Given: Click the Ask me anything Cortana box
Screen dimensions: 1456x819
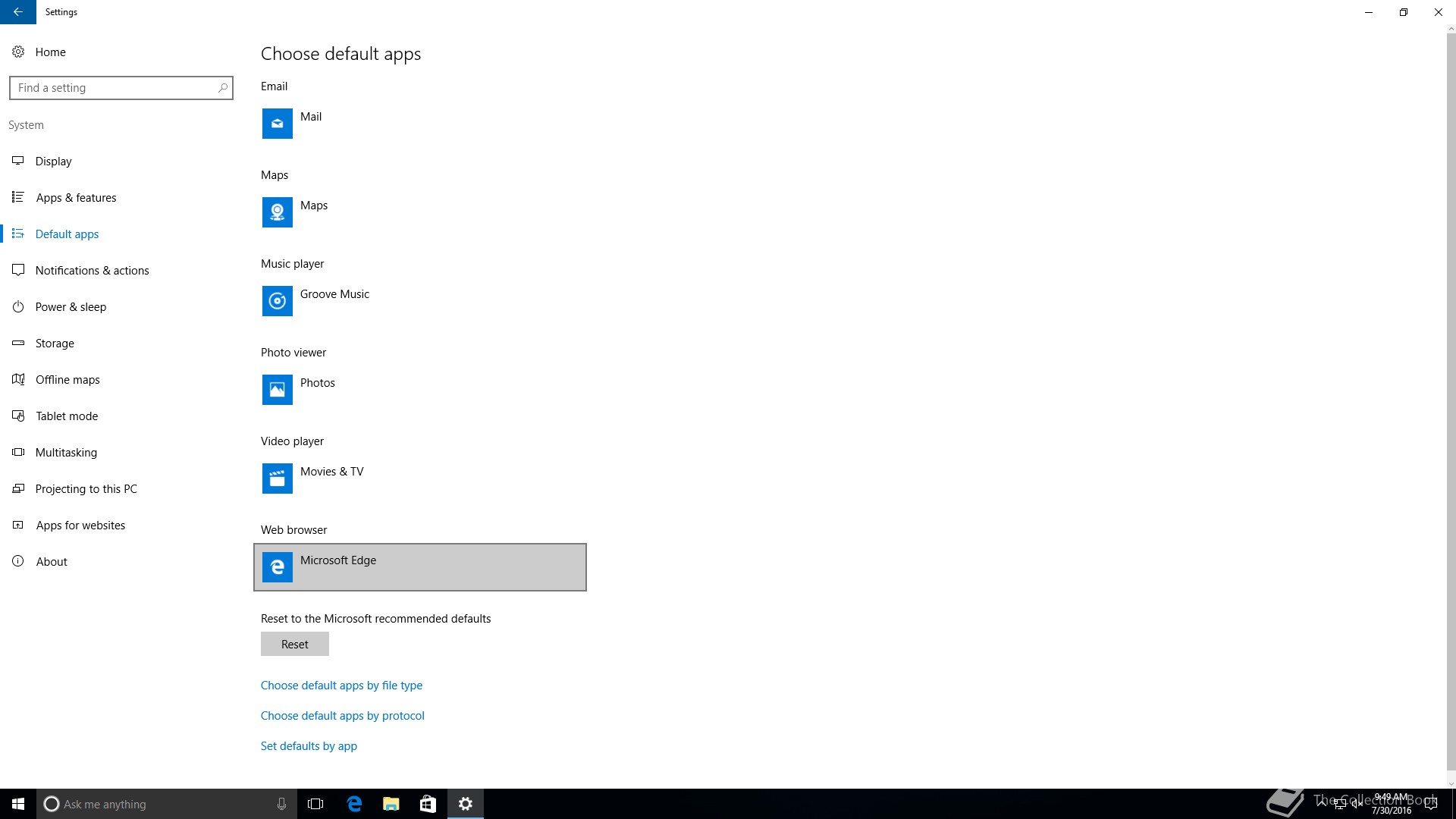Looking at the screenshot, I should pos(165,804).
